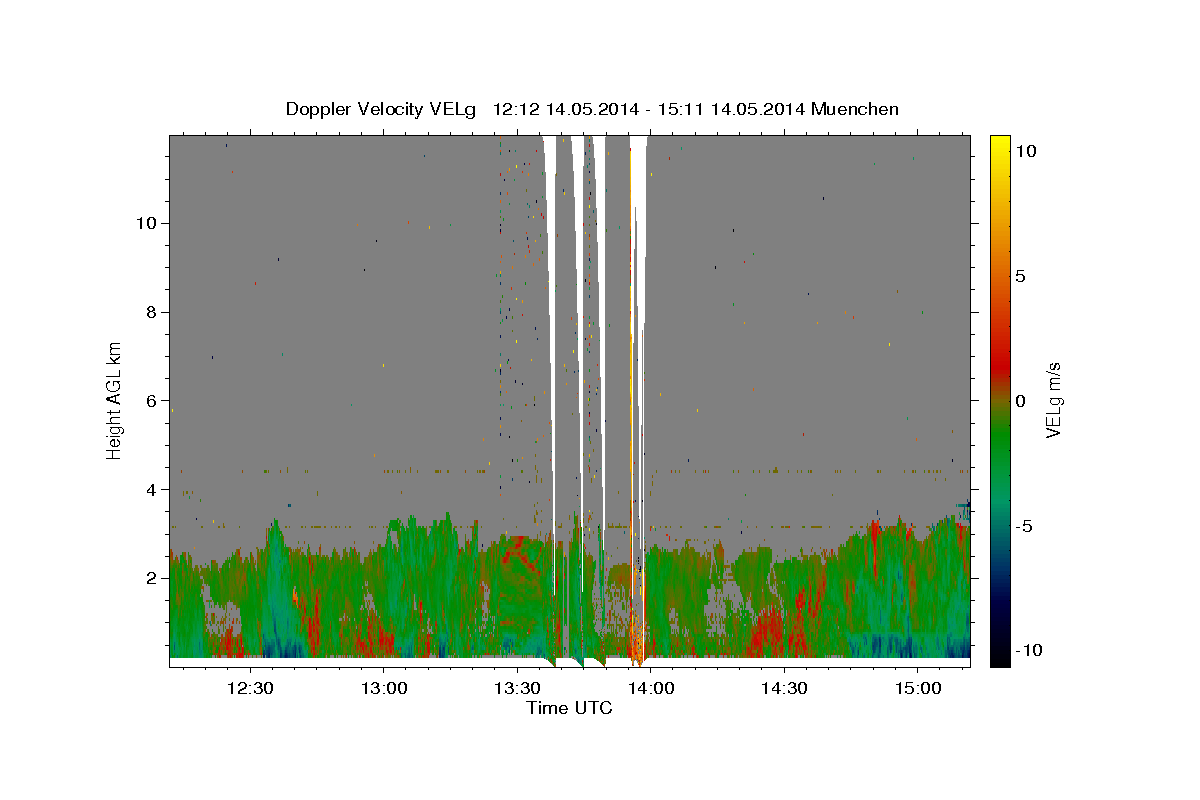Click the '12:30' time axis label

tap(250, 688)
